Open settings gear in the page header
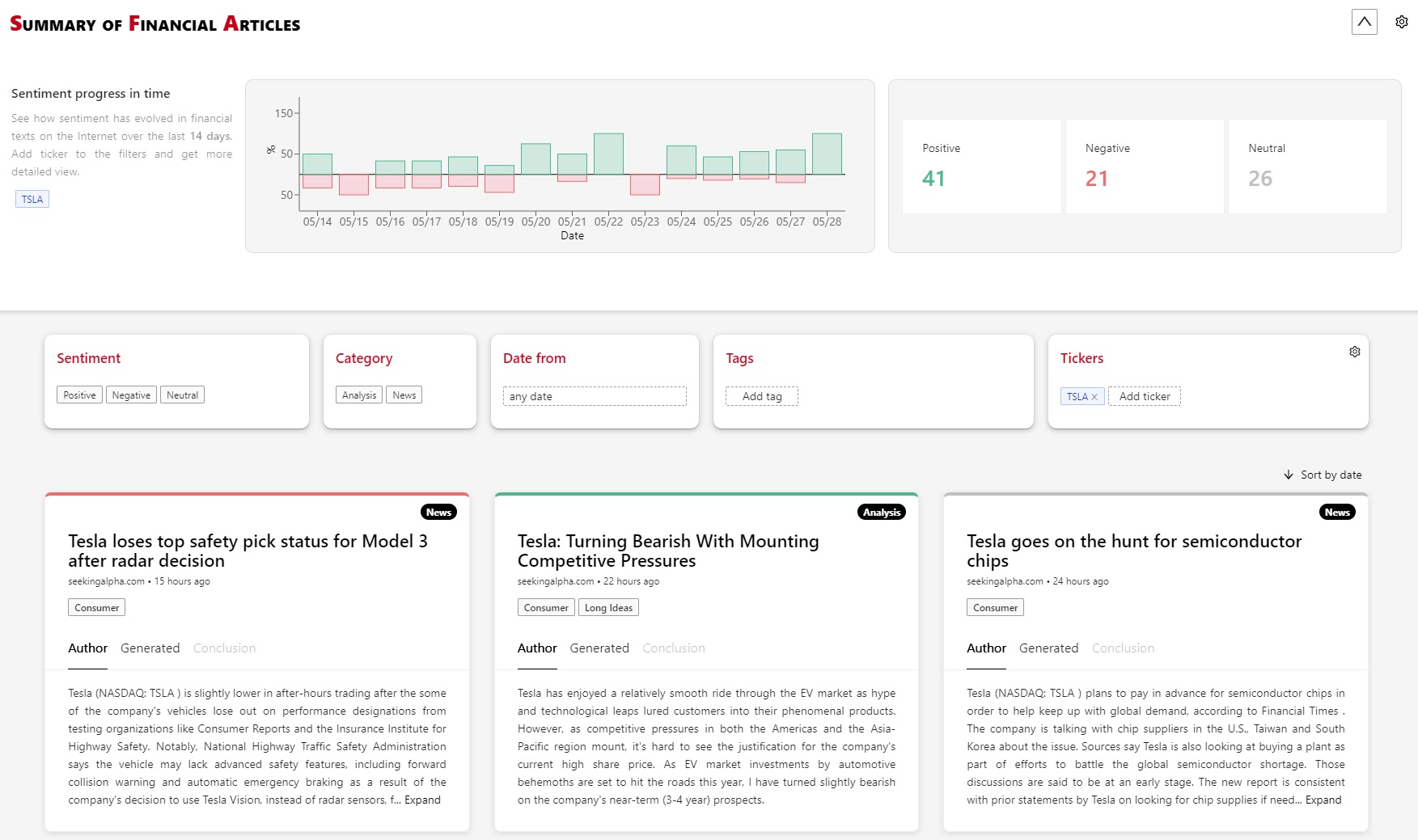This screenshot has height=840, width=1418. click(1402, 22)
